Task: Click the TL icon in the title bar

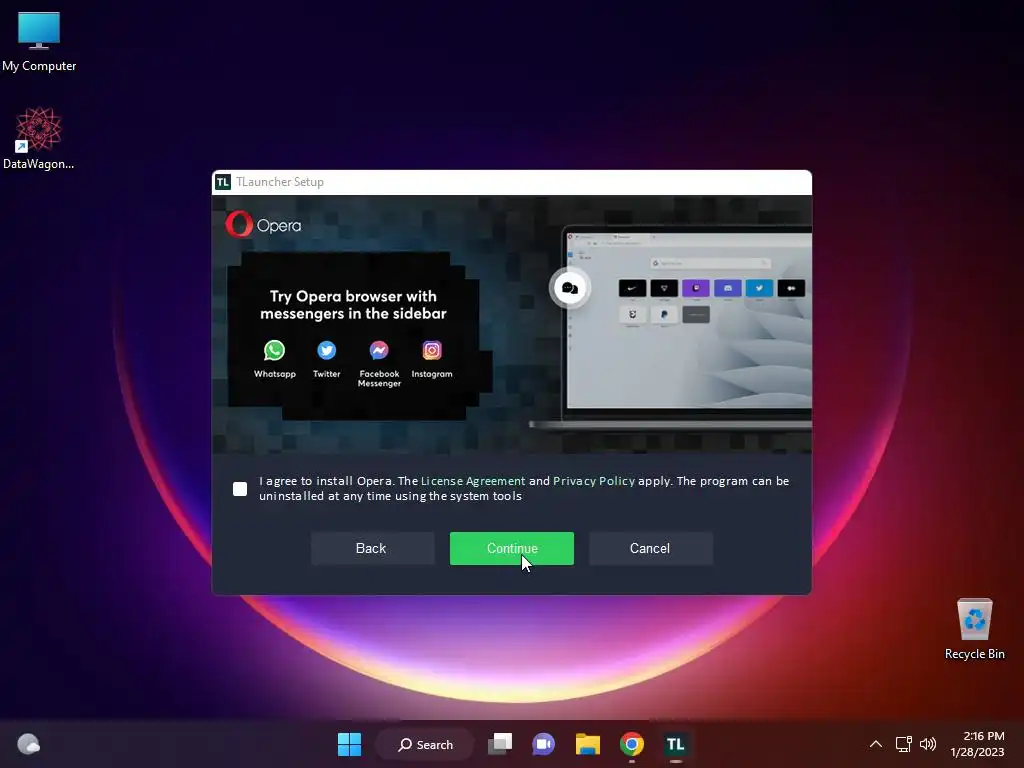Action: point(223,182)
